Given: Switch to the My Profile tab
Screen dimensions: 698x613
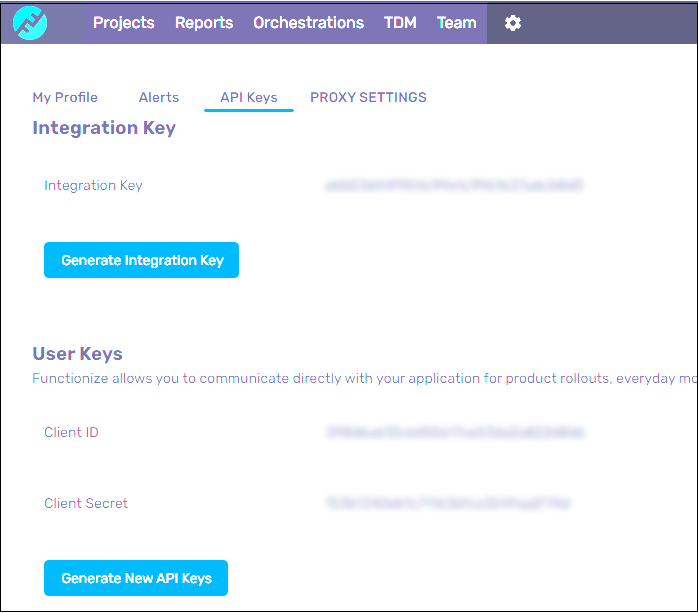Looking at the screenshot, I should [x=65, y=97].
